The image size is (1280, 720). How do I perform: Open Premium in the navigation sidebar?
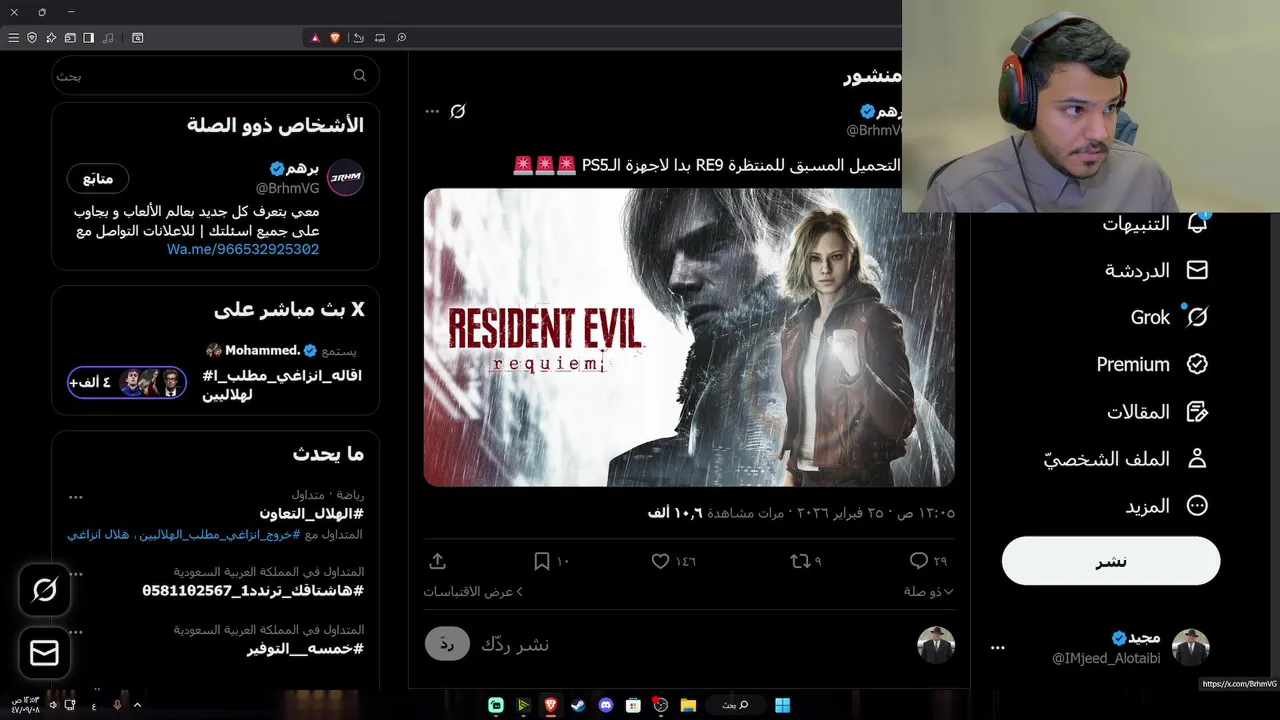pos(1153,364)
